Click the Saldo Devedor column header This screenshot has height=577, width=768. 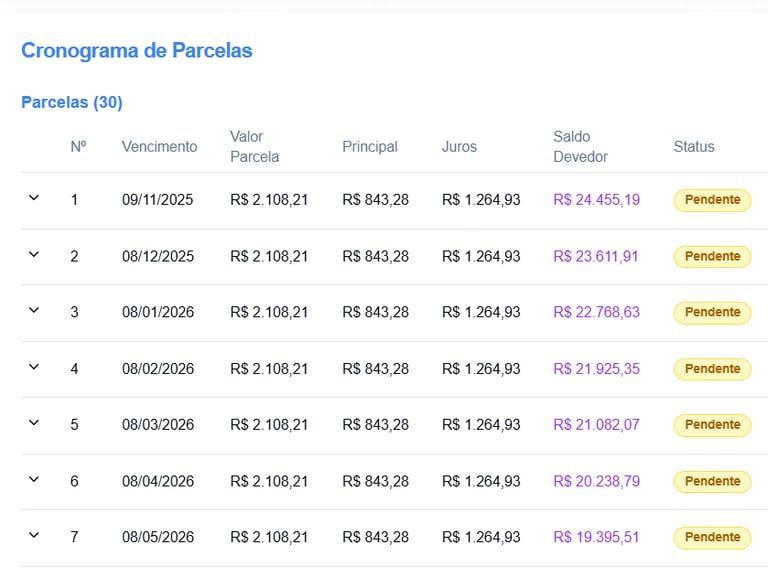(x=580, y=146)
